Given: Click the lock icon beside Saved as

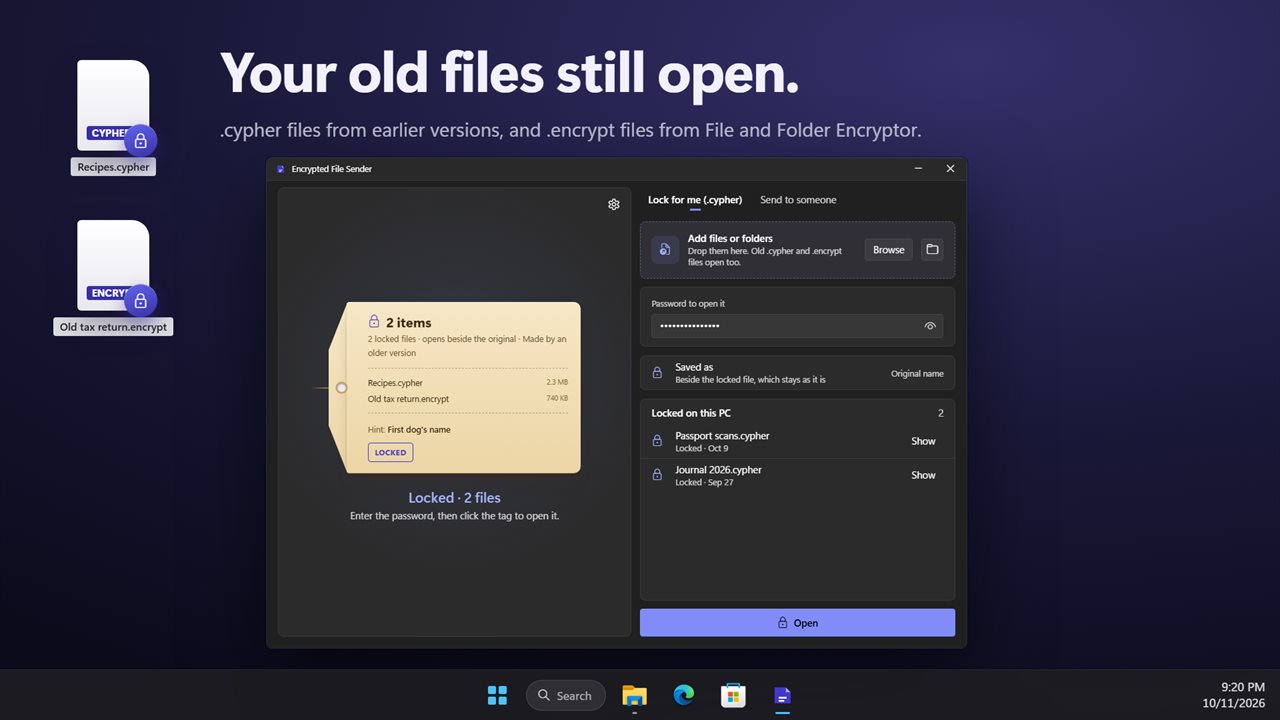Looking at the screenshot, I should click(657, 373).
